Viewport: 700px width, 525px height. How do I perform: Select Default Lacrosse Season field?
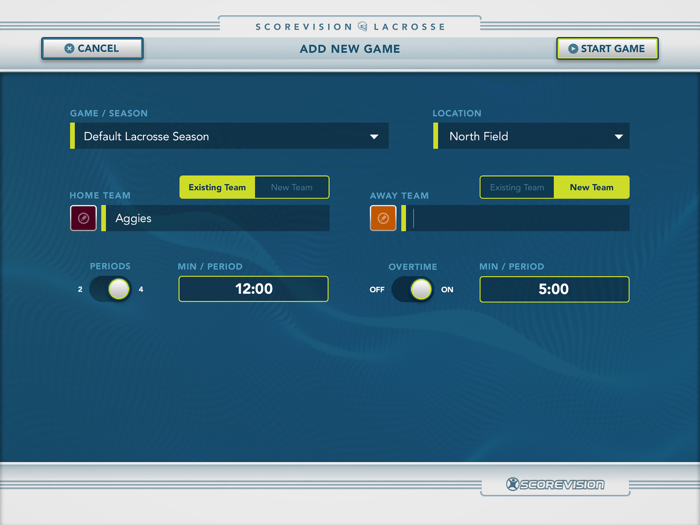click(229, 136)
